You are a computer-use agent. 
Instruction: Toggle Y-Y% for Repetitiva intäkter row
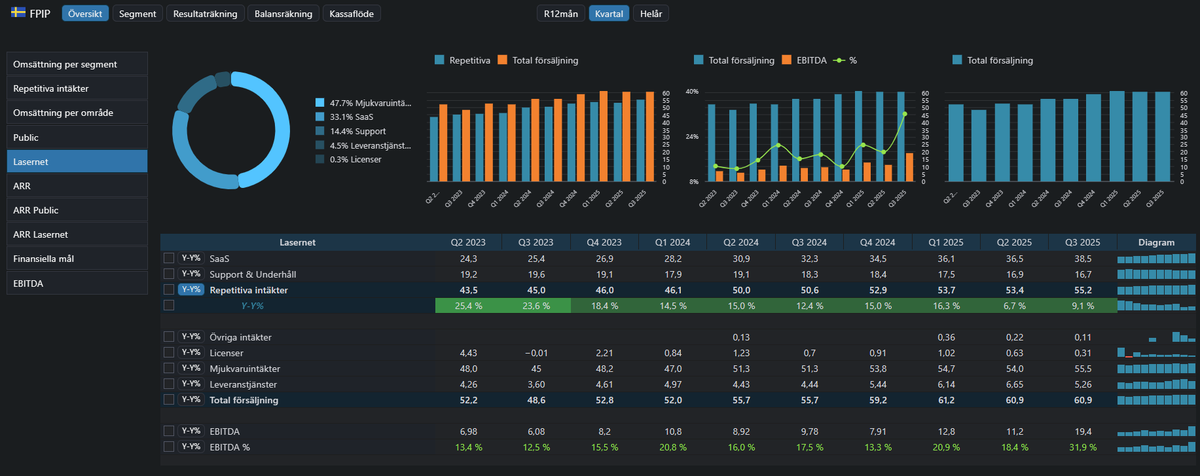[x=191, y=289]
